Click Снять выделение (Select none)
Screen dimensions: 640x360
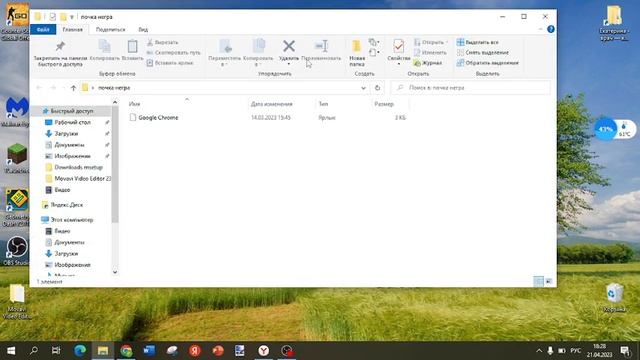pos(483,53)
